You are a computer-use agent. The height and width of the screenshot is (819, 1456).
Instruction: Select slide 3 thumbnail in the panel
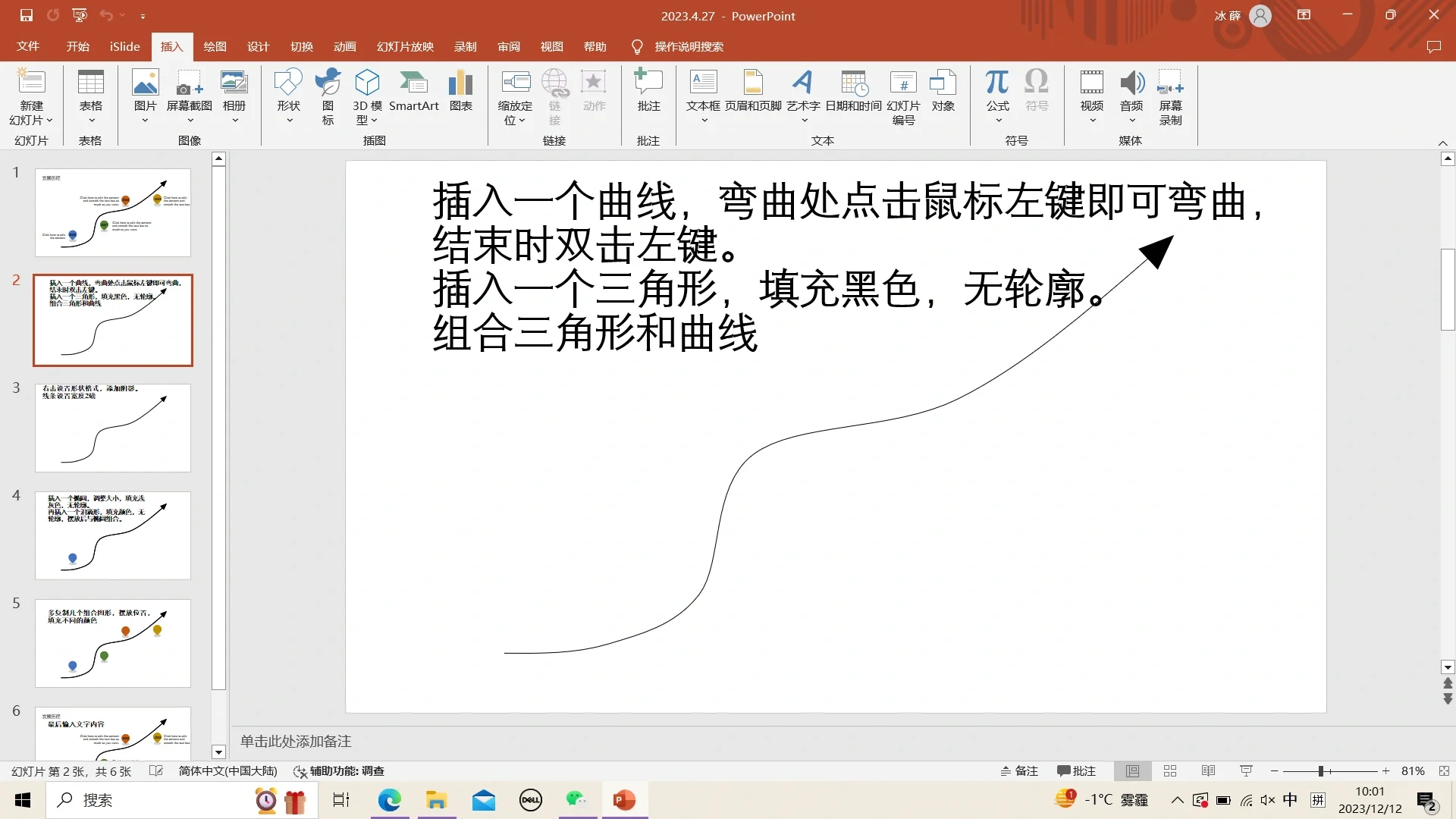pos(112,428)
